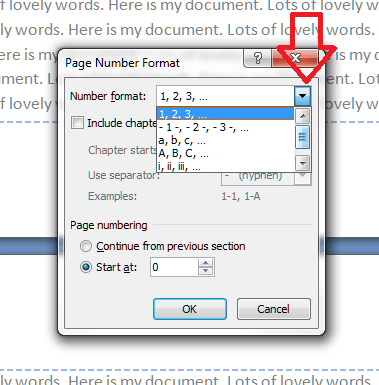
Task: Pick the lowercase "a, b, c, ..." format
Action: point(225,140)
